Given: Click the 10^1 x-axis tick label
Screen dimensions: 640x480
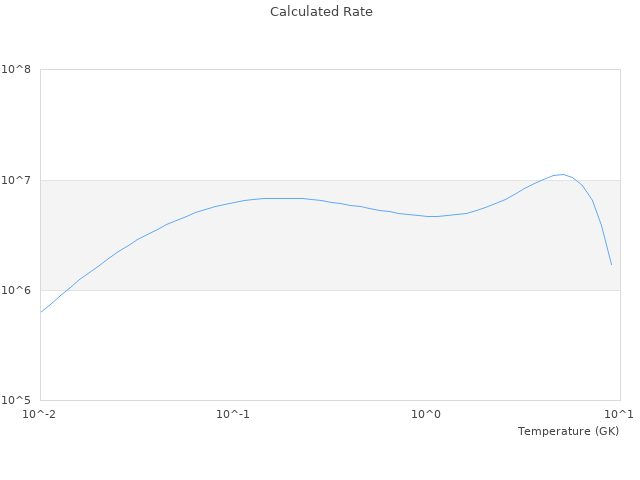Looking at the screenshot, I should pyautogui.click(x=619, y=414).
